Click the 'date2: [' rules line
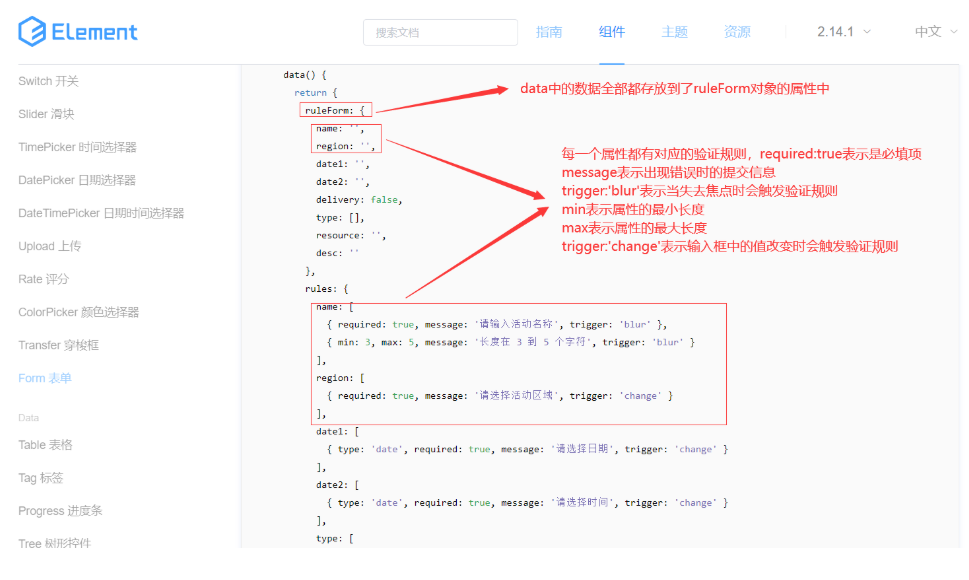Screen dimensions: 969x580 pyautogui.click(x=337, y=485)
